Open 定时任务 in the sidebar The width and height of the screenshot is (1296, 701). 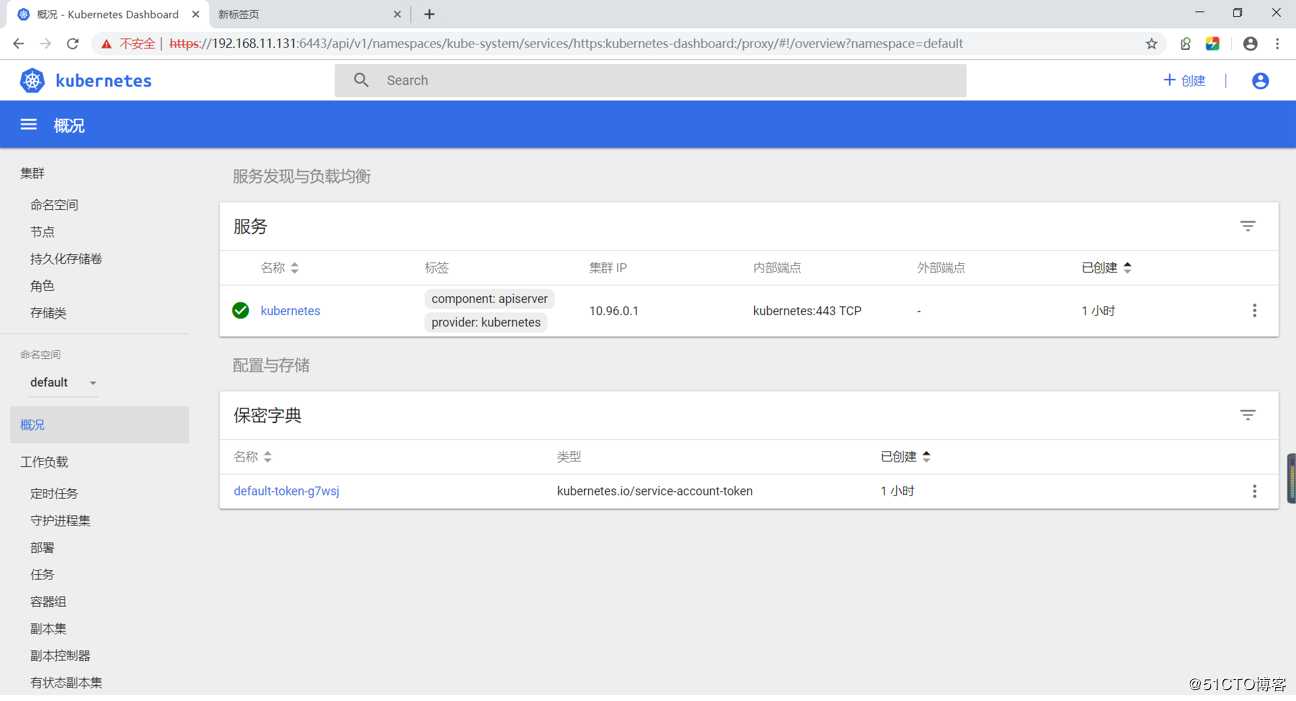pos(54,493)
